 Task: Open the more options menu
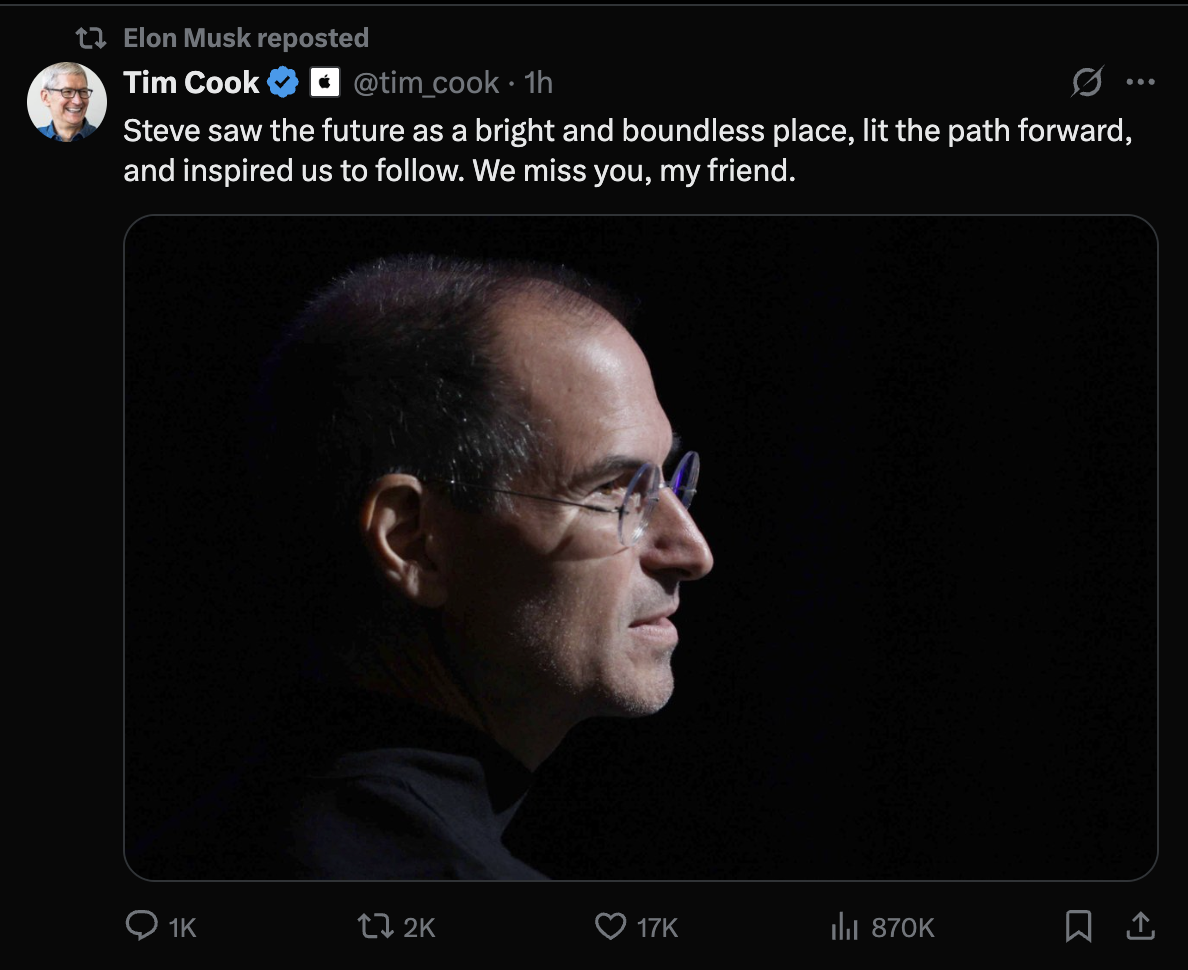click(1141, 82)
